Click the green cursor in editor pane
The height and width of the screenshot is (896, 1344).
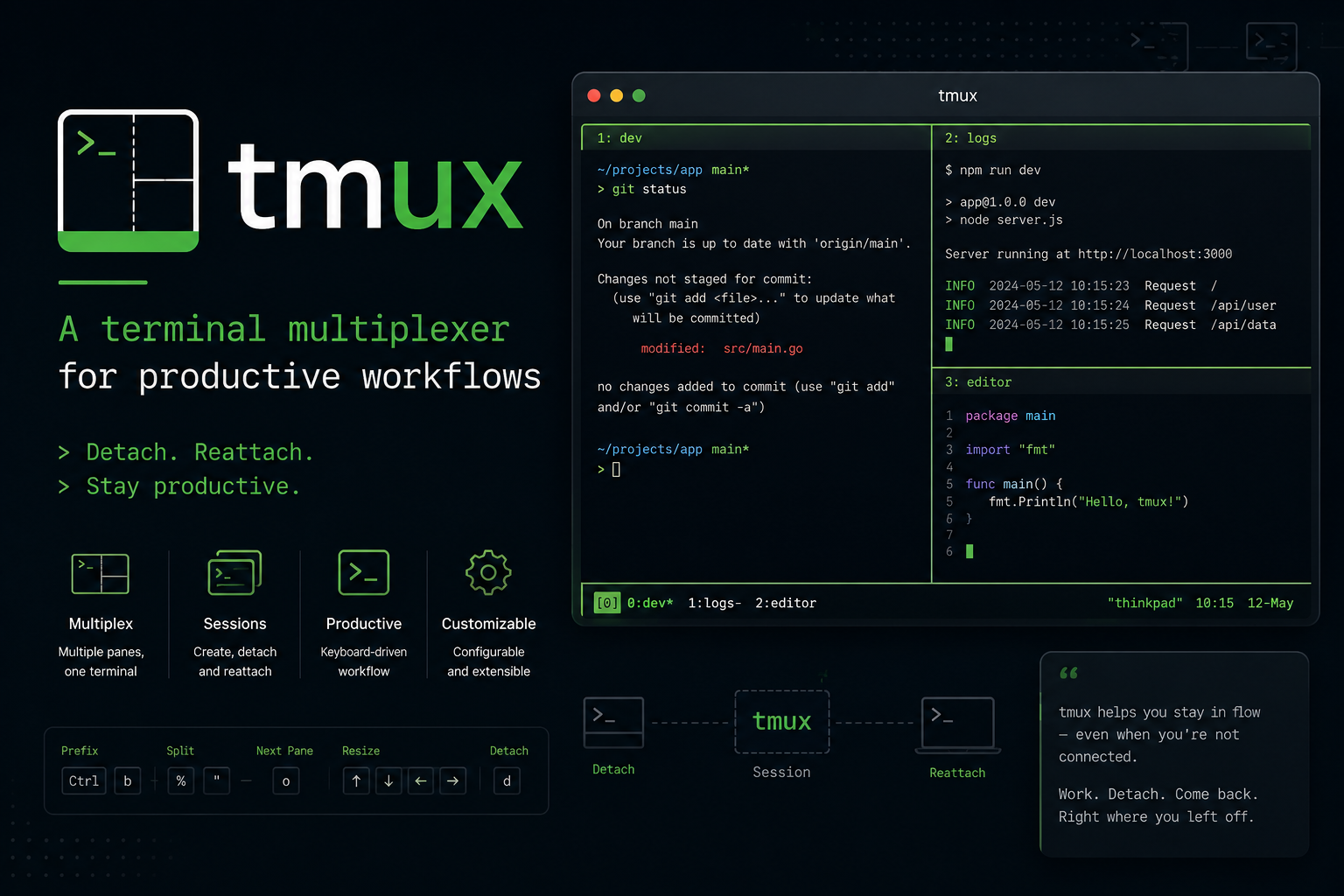969,551
